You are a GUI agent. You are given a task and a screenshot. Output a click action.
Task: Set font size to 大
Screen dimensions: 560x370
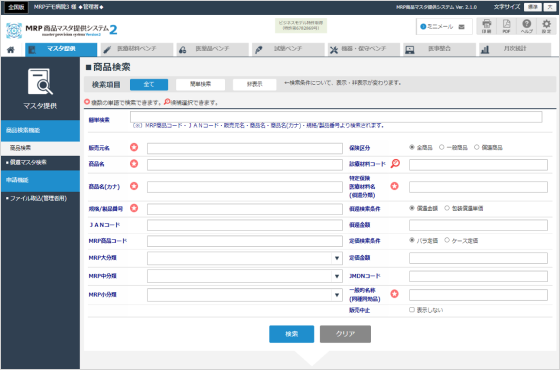(549, 7)
